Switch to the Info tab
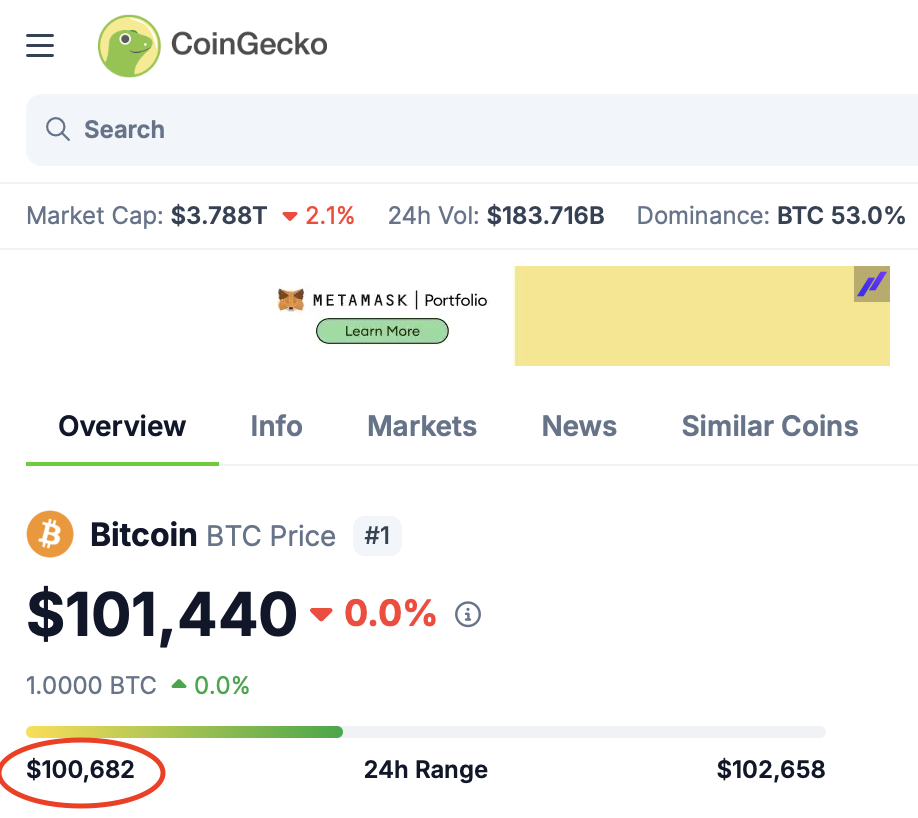 tap(276, 426)
